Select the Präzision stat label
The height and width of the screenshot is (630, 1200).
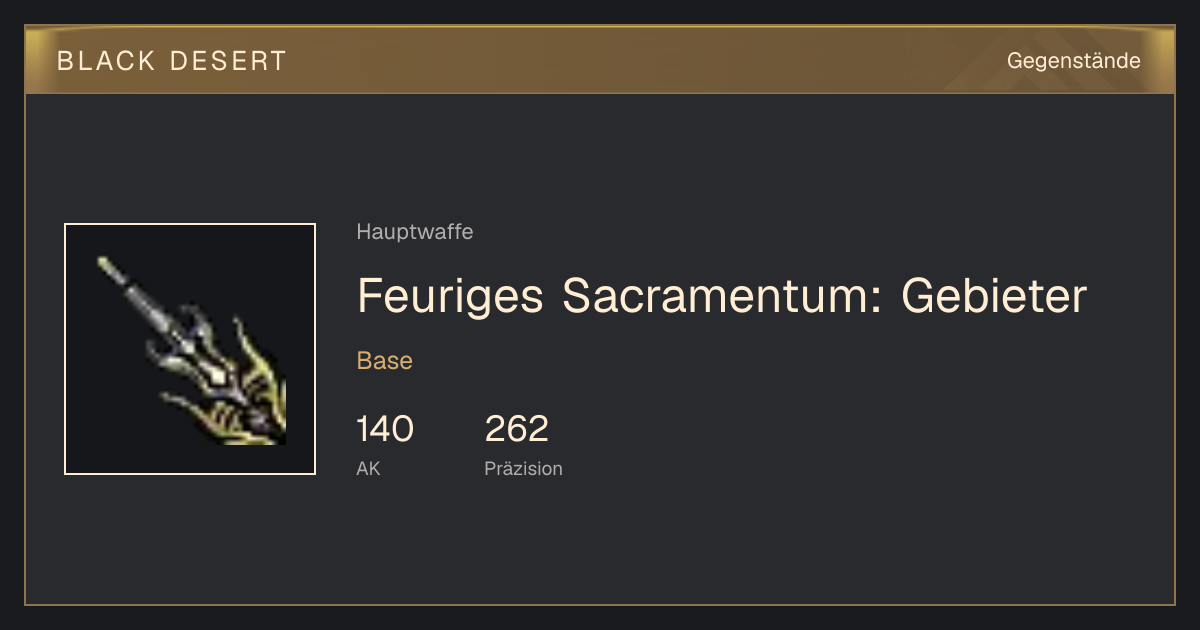coord(523,469)
